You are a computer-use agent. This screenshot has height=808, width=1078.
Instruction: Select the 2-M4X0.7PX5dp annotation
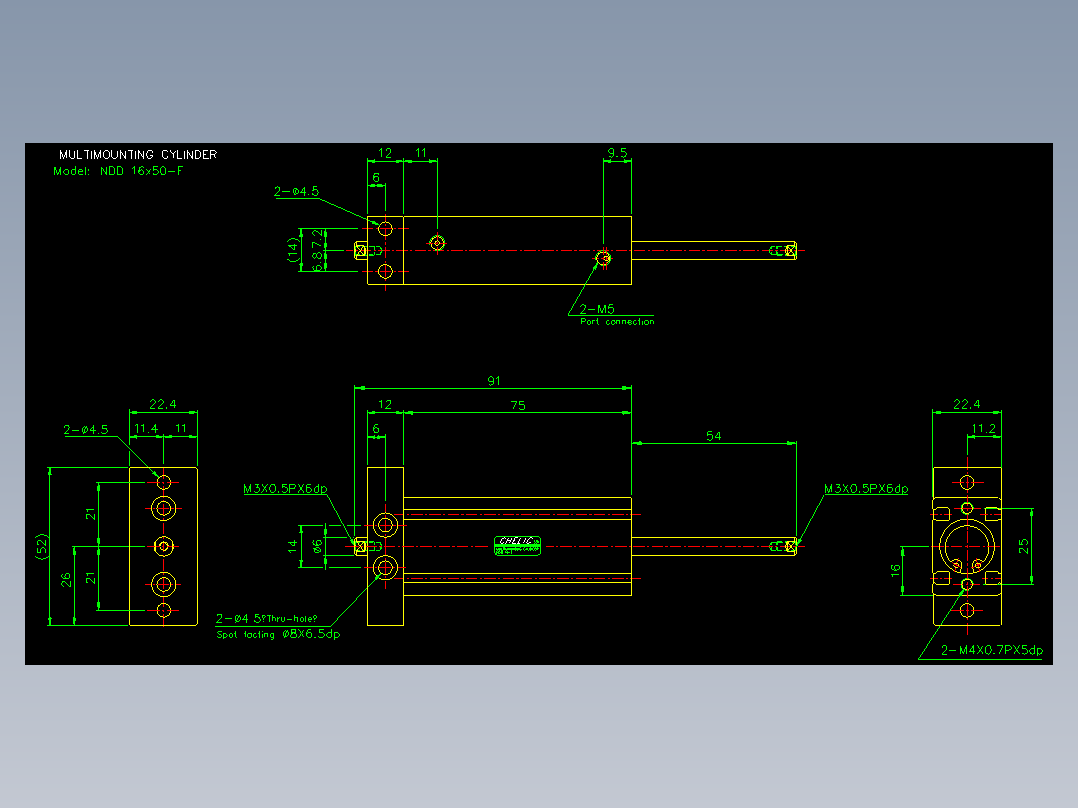[992, 650]
